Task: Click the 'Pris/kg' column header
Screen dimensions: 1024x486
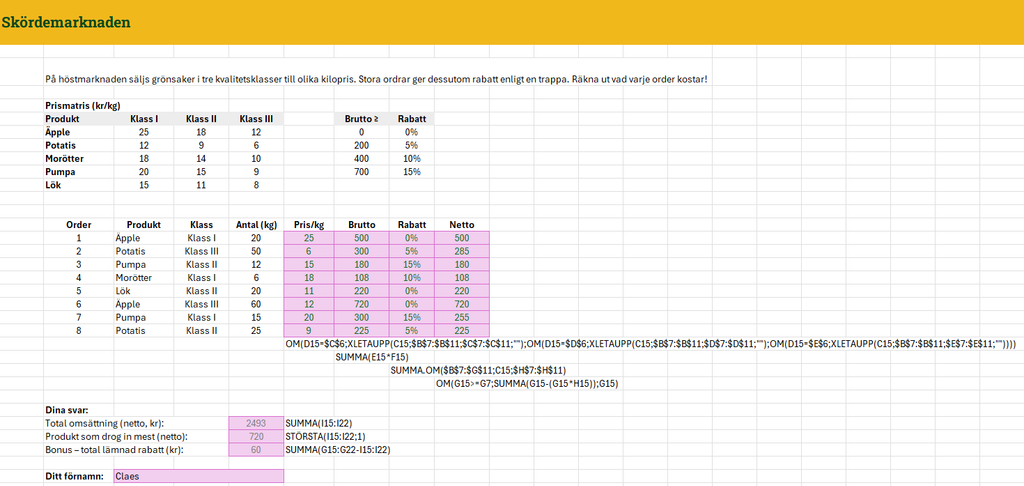Action: pos(310,225)
